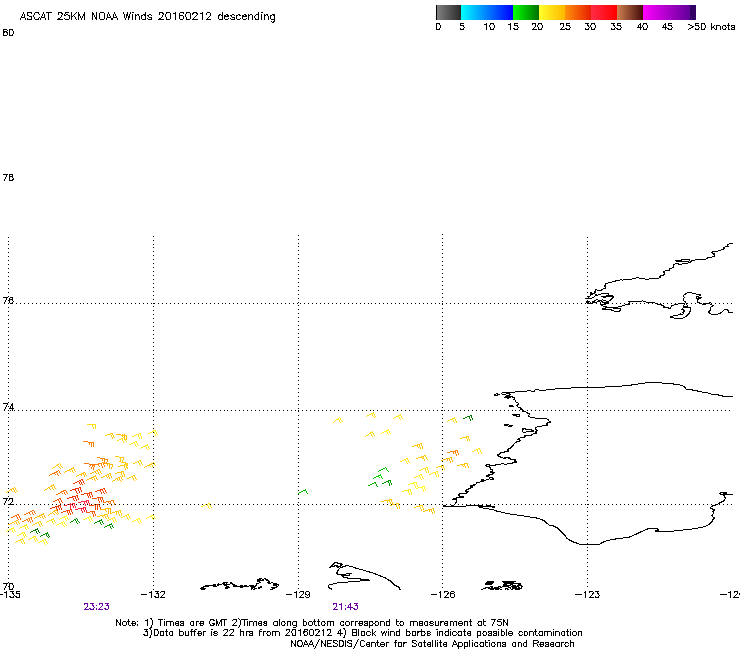Click the ">50 knots" legend label
This screenshot has width=740, height=650.
pyautogui.click(x=711, y=27)
